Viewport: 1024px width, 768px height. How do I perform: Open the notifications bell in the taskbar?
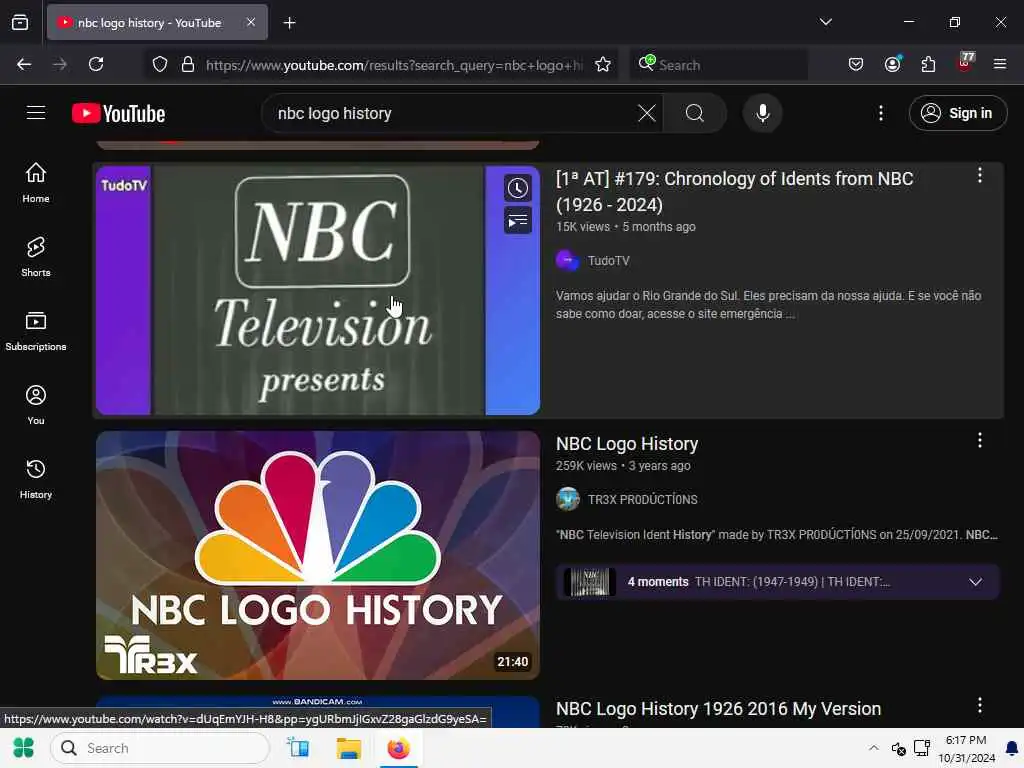tap(1012, 748)
